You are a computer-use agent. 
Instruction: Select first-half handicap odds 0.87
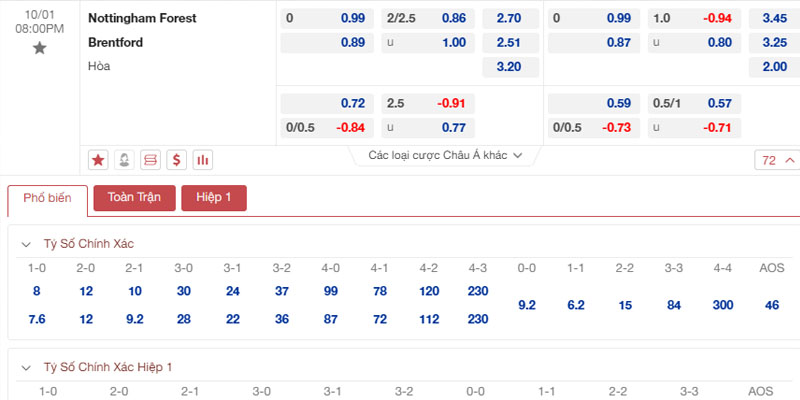pyautogui.click(x=593, y=43)
